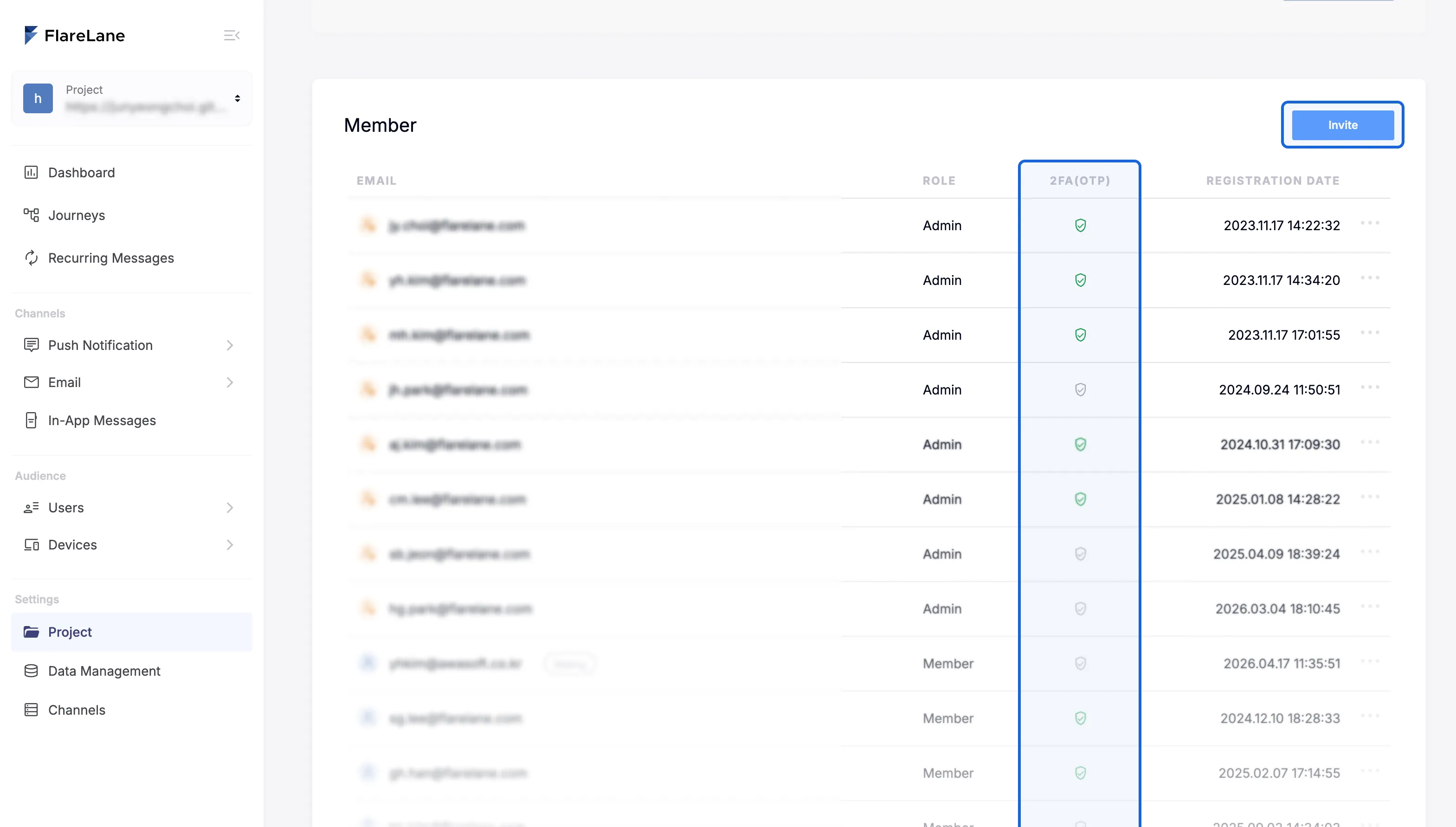Screen dimensions: 1456x827
Task: Go to Journeys
Action: [x=77, y=215]
